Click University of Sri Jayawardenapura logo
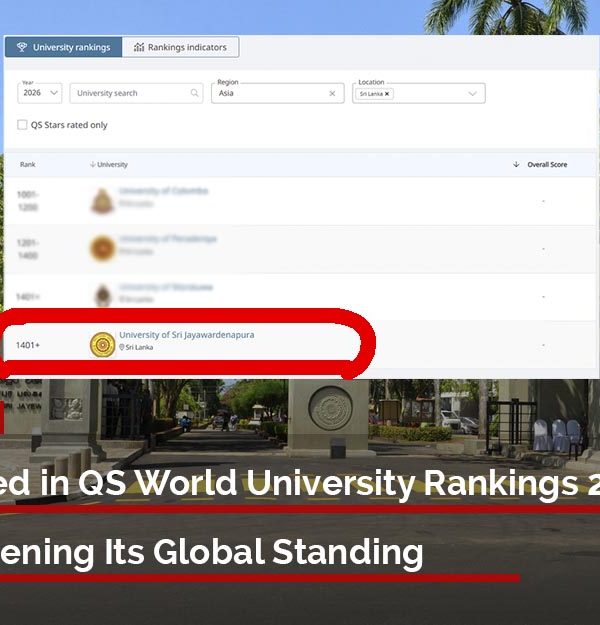The image size is (600, 625). click(102, 344)
